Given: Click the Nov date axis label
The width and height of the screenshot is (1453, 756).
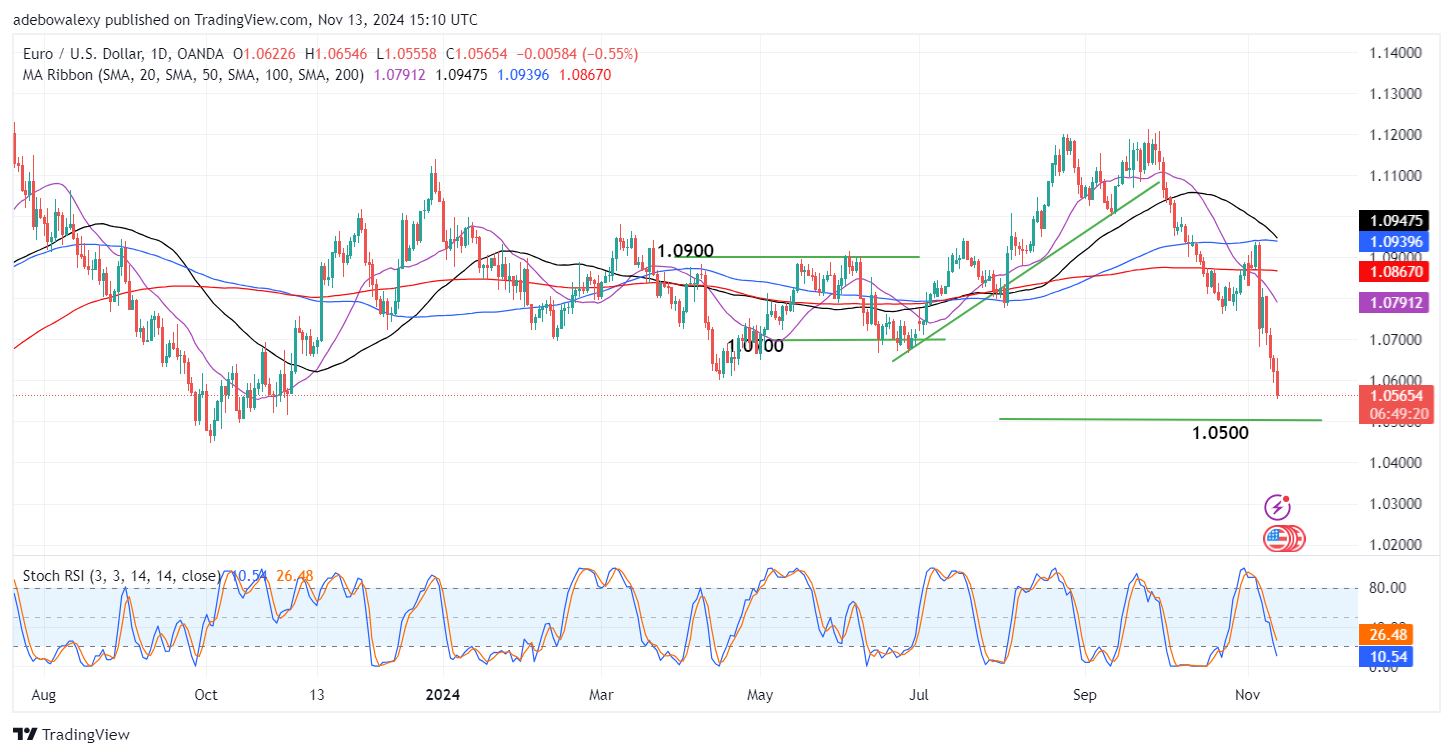Looking at the screenshot, I should (1247, 693).
